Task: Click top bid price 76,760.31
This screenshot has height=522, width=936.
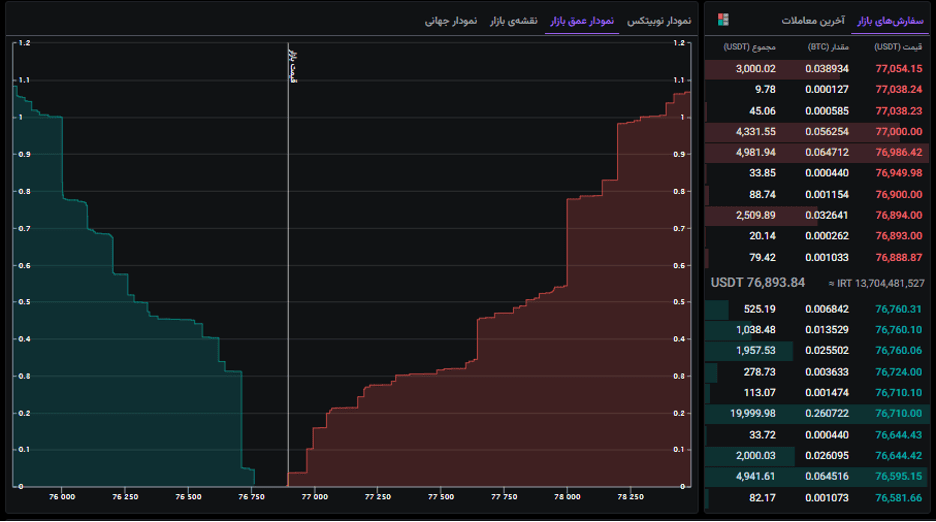Action: 898,309
